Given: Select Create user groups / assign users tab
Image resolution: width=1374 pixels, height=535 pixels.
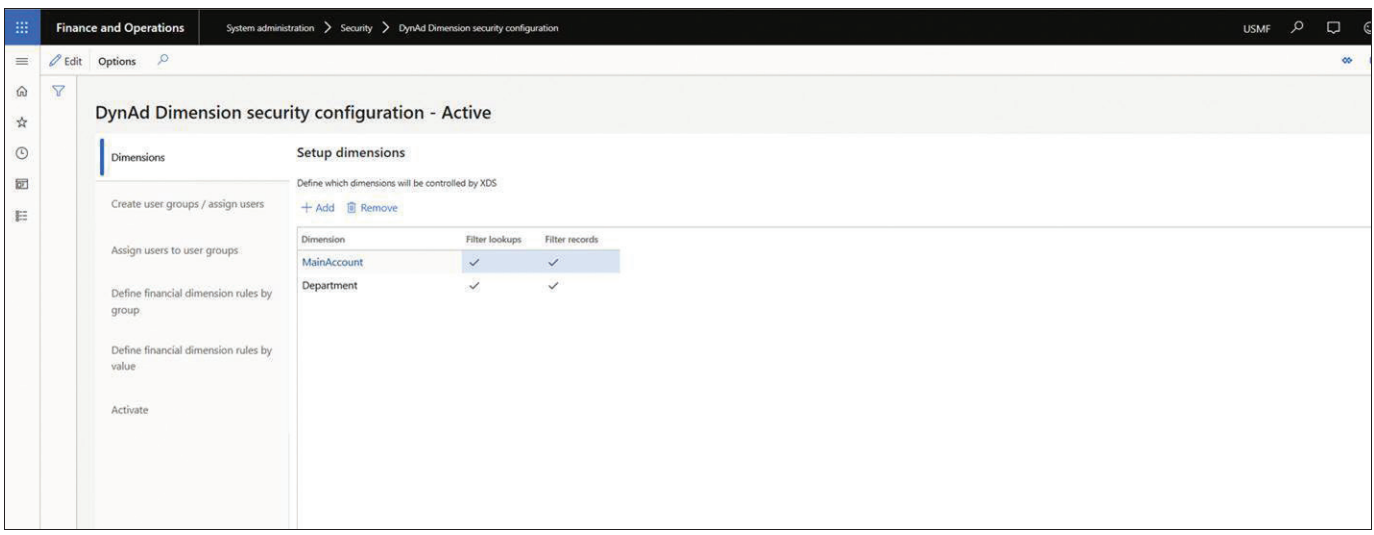Looking at the screenshot, I should (187, 204).
